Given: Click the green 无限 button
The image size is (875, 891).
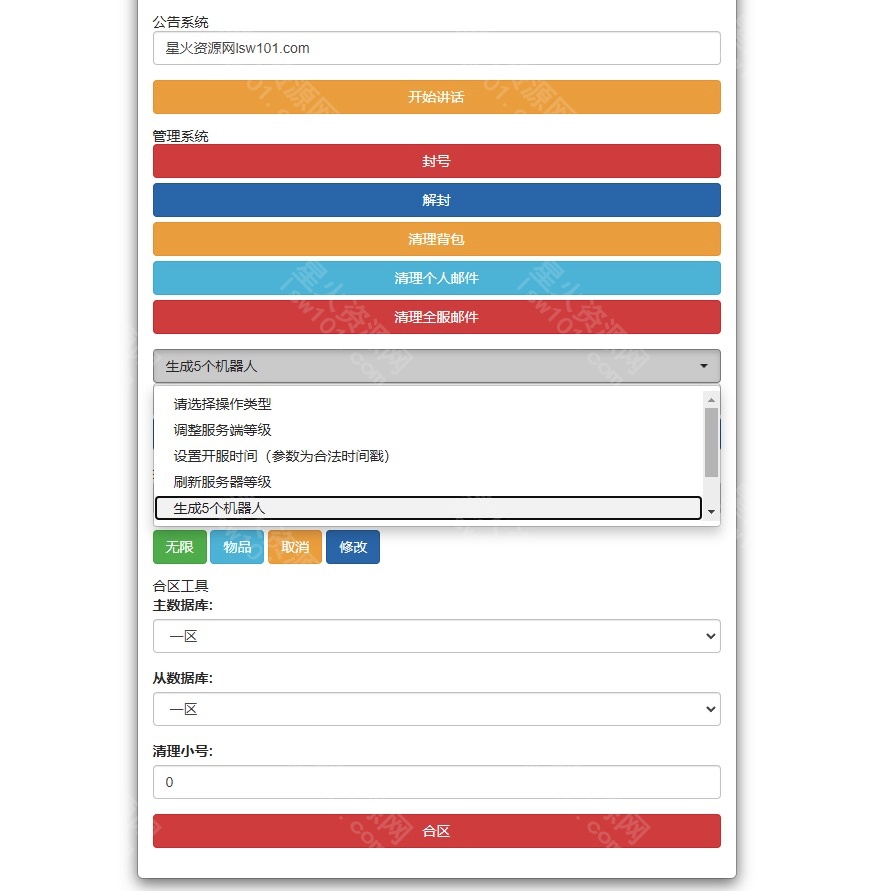Looking at the screenshot, I should point(179,547).
